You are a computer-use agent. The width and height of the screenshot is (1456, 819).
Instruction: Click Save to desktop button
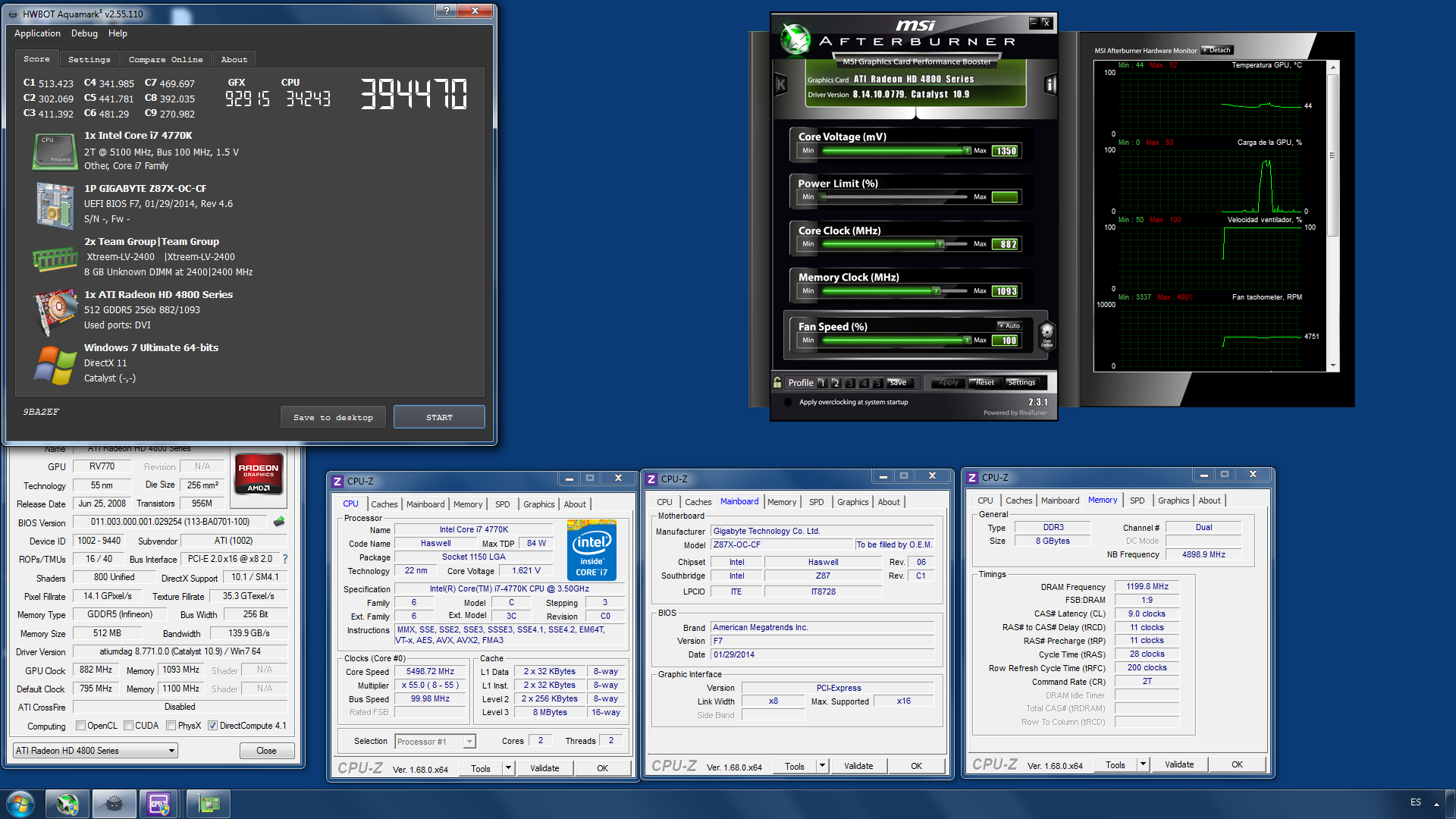tap(333, 417)
